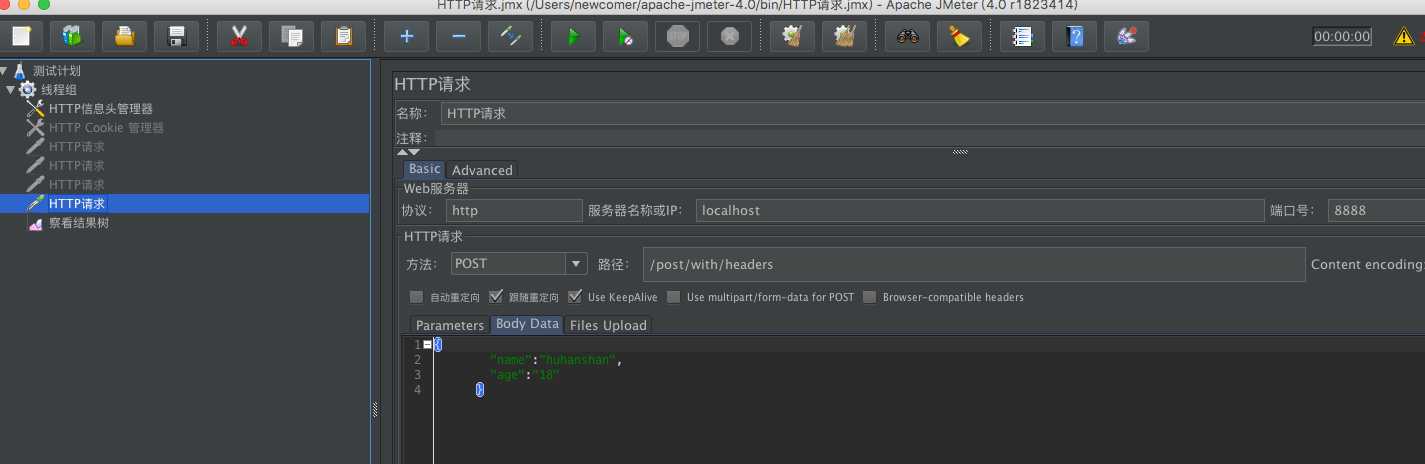
Task: Switch to the Basic tab
Action: tap(424, 170)
